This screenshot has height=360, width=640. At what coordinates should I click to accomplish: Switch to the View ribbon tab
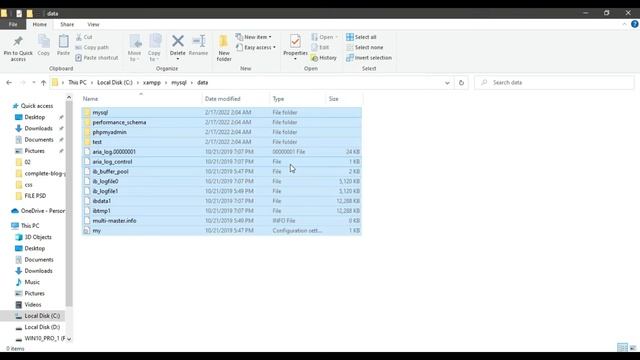(x=93, y=24)
